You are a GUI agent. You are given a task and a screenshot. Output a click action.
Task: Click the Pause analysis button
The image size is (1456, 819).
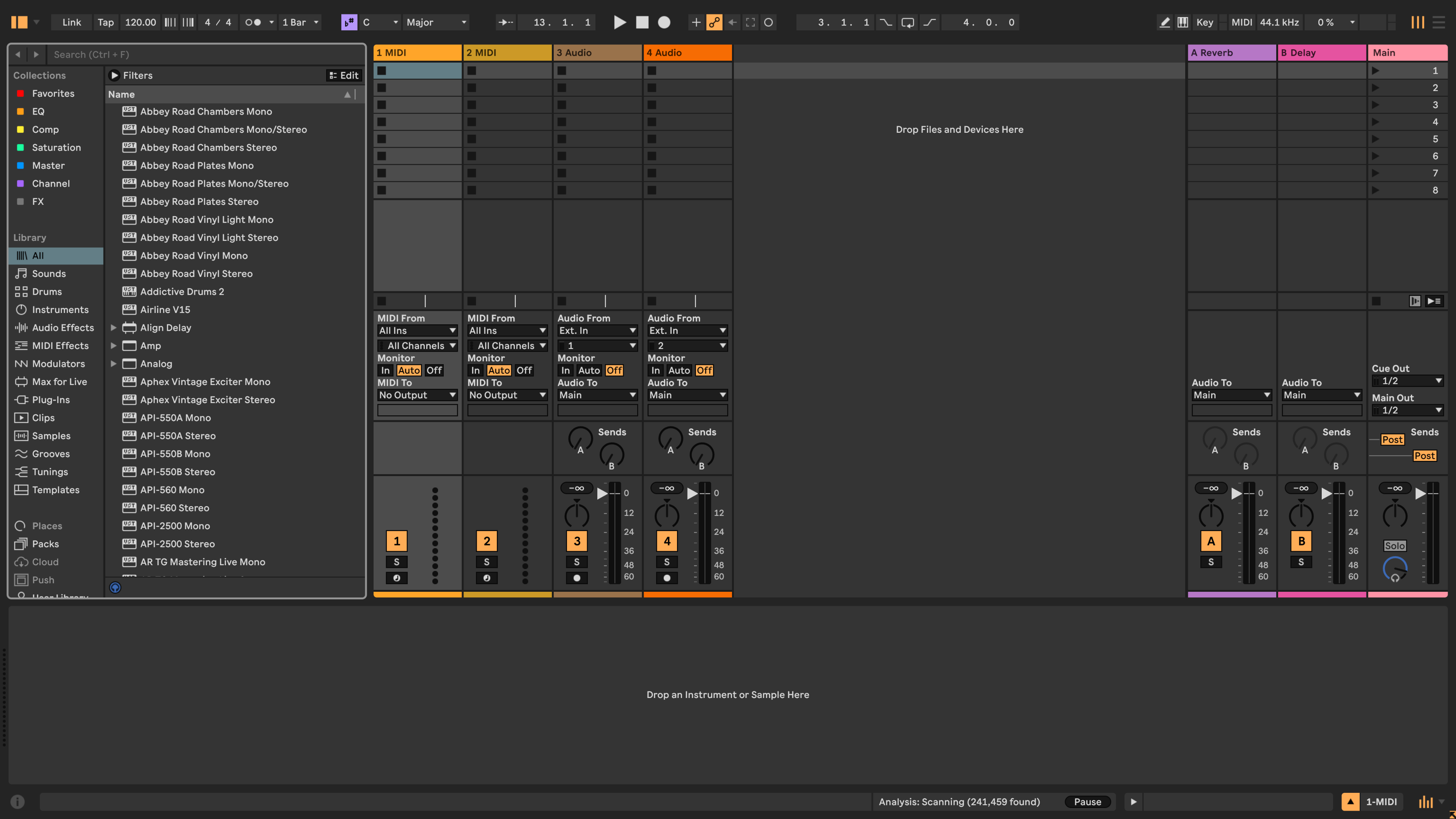(1087, 802)
